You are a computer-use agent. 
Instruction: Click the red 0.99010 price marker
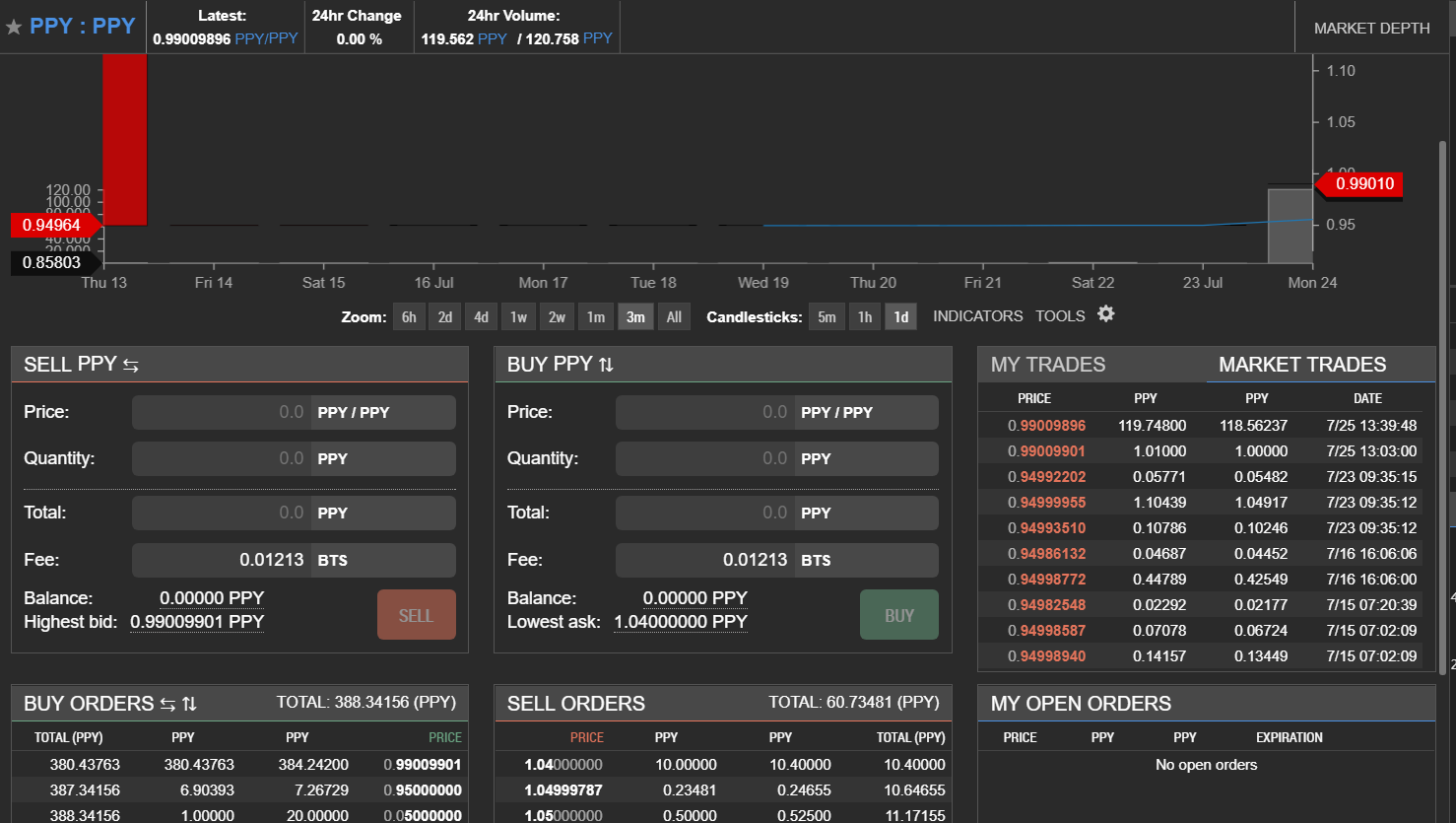(1358, 184)
